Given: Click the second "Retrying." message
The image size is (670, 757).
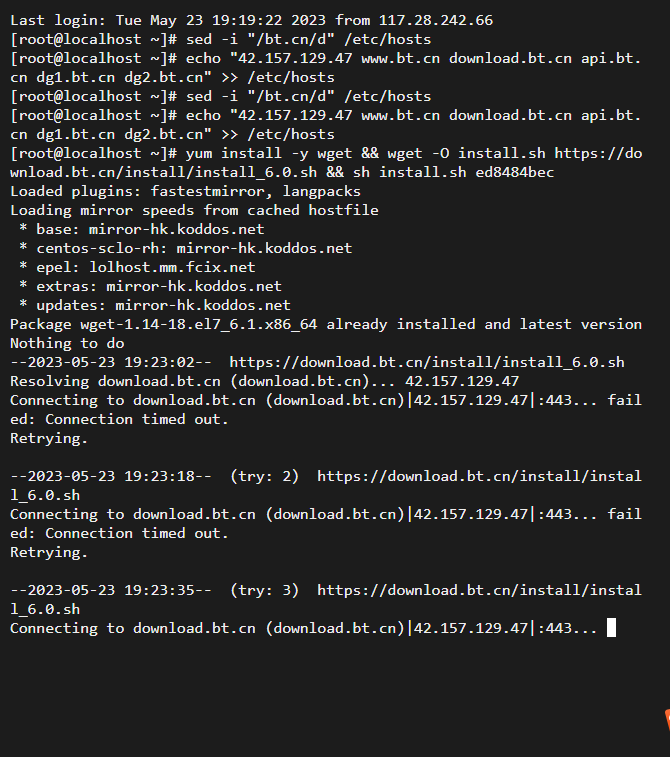Looking at the screenshot, I should [x=49, y=552].
